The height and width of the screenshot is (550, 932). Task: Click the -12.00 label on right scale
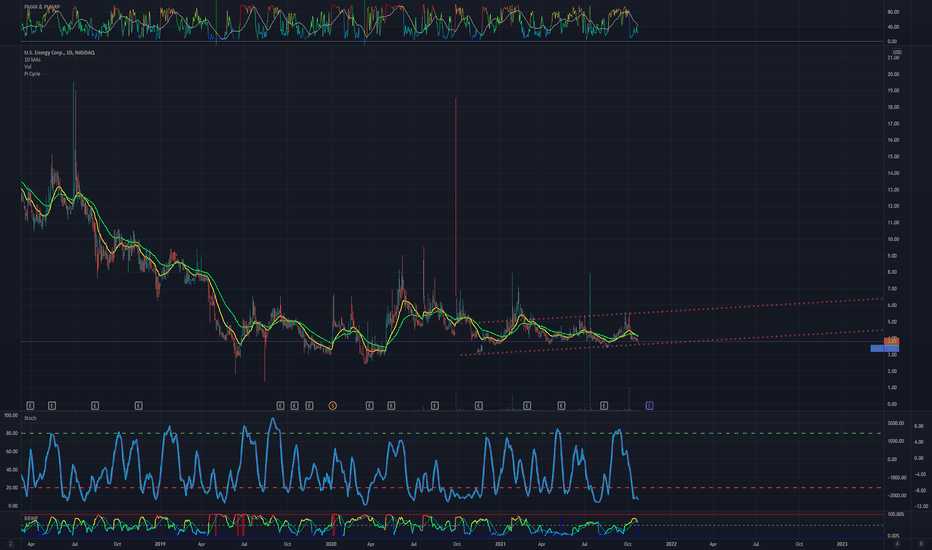click(x=921, y=507)
